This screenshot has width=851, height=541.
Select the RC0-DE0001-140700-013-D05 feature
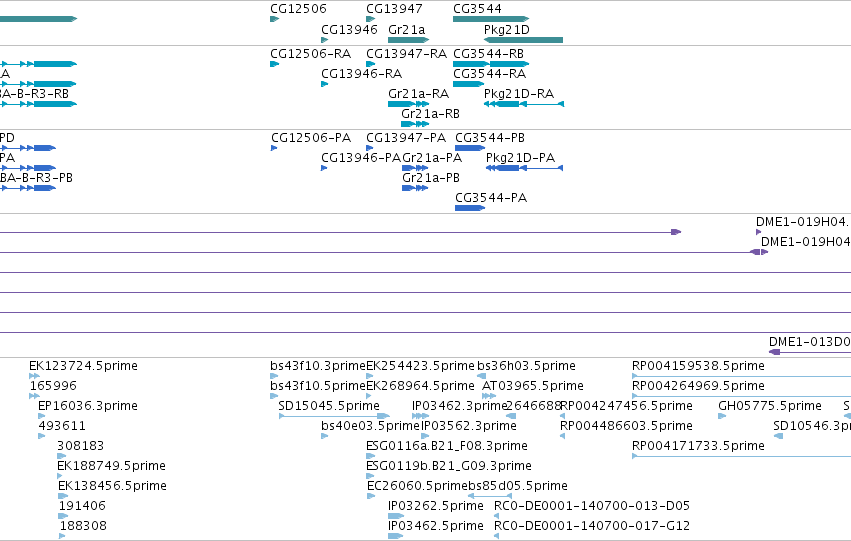(592, 506)
